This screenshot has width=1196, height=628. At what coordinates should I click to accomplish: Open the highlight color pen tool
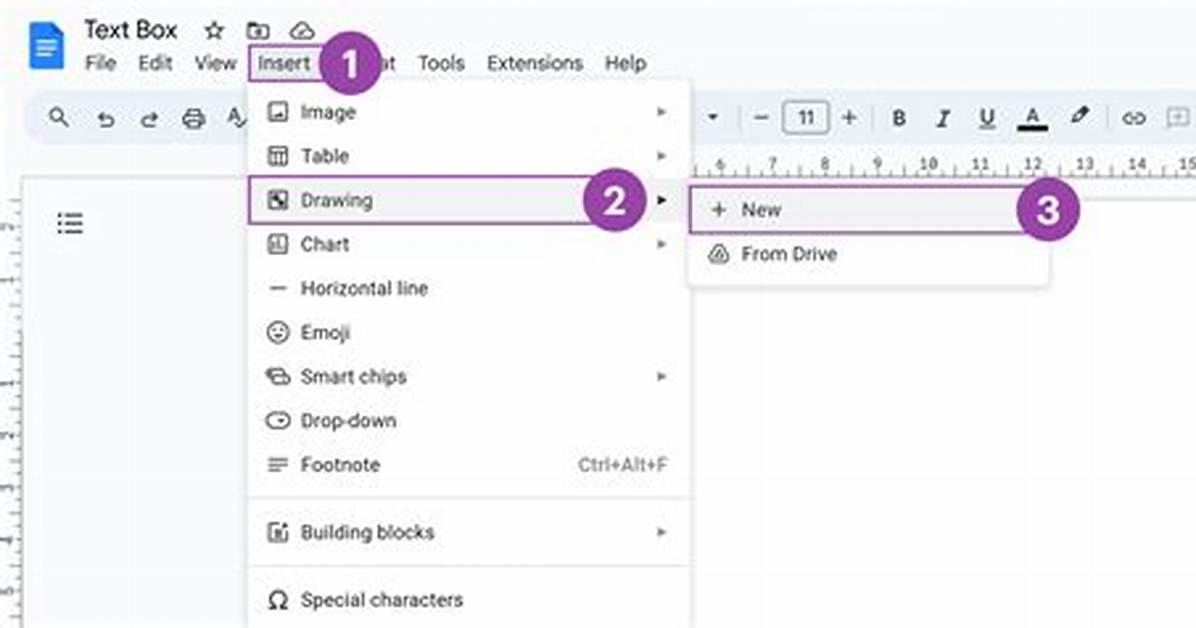click(x=1079, y=116)
